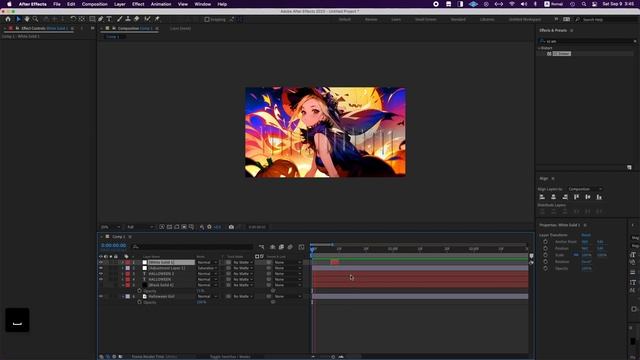Open the viewer magnification dropdown
The image size is (640, 360).
(x=110, y=227)
